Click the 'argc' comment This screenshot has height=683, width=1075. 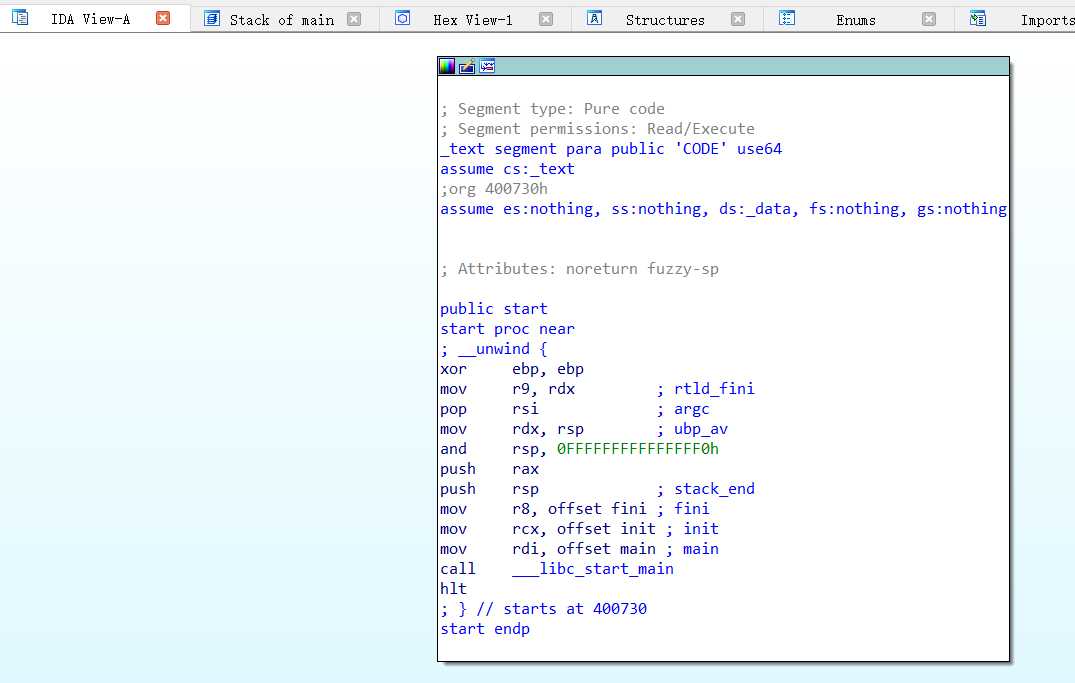(692, 409)
